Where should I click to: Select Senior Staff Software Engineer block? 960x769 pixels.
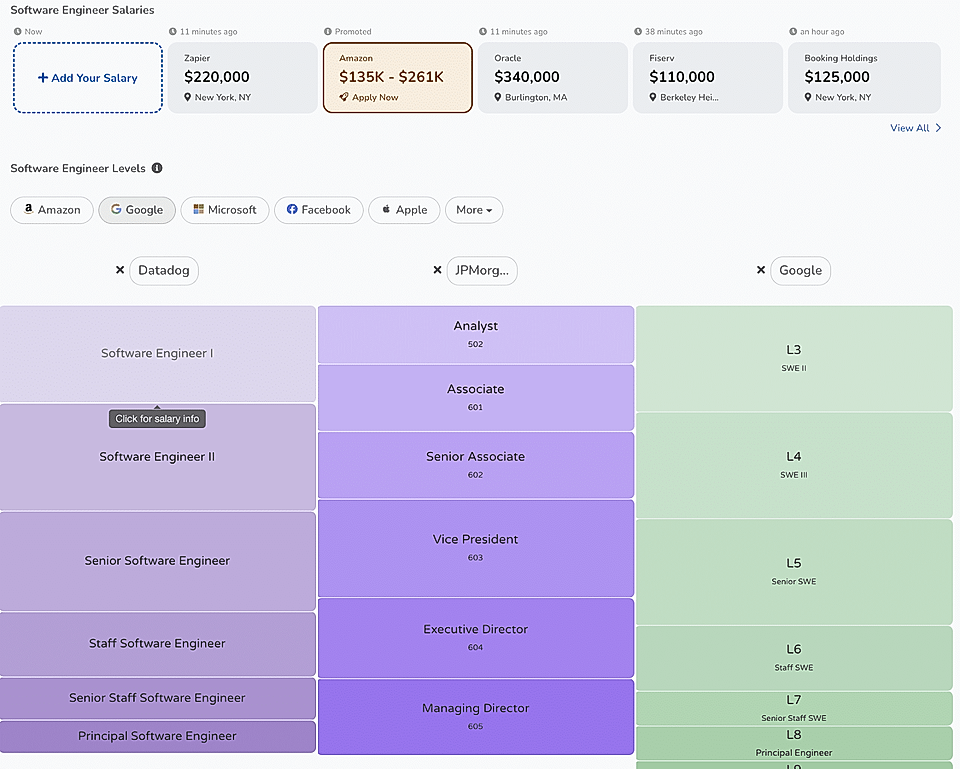(157, 698)
